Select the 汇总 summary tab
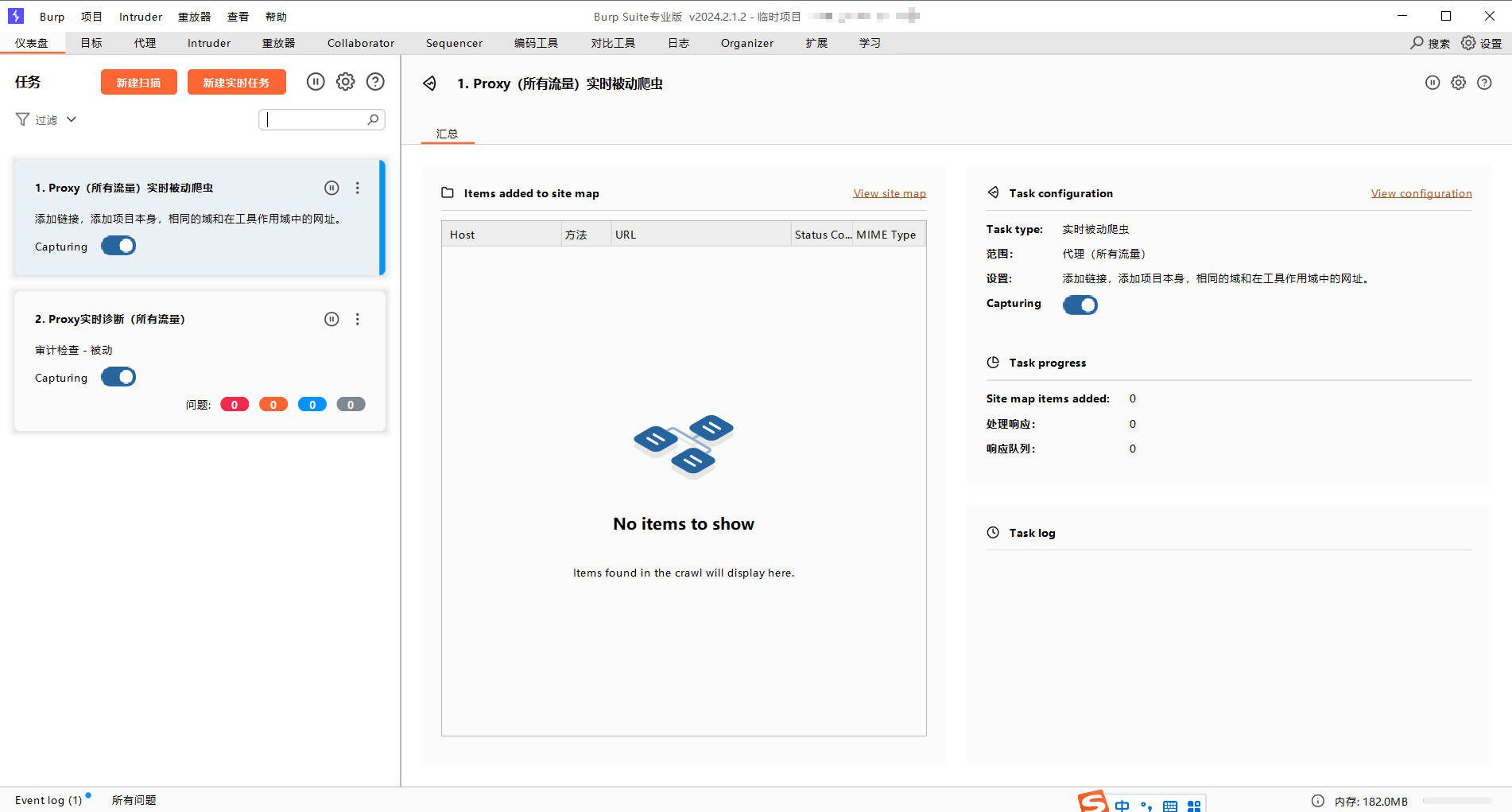1512x812 pixels. pos(447,134)
